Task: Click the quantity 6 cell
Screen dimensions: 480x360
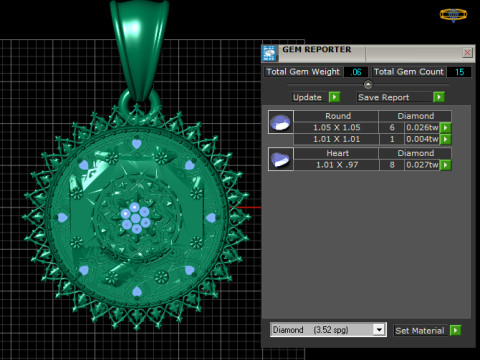Action: [392, 127]
